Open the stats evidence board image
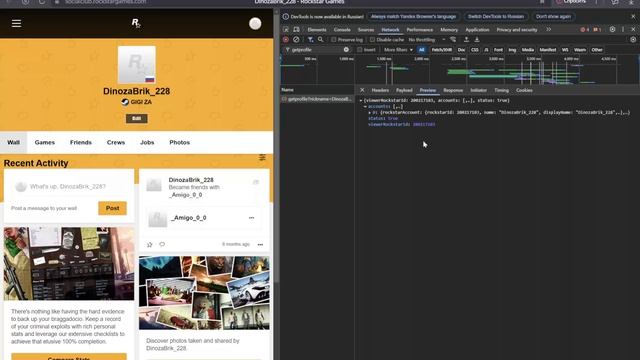Screen dimensions: 640x360 pyautogui.click(x=69, y=264)
